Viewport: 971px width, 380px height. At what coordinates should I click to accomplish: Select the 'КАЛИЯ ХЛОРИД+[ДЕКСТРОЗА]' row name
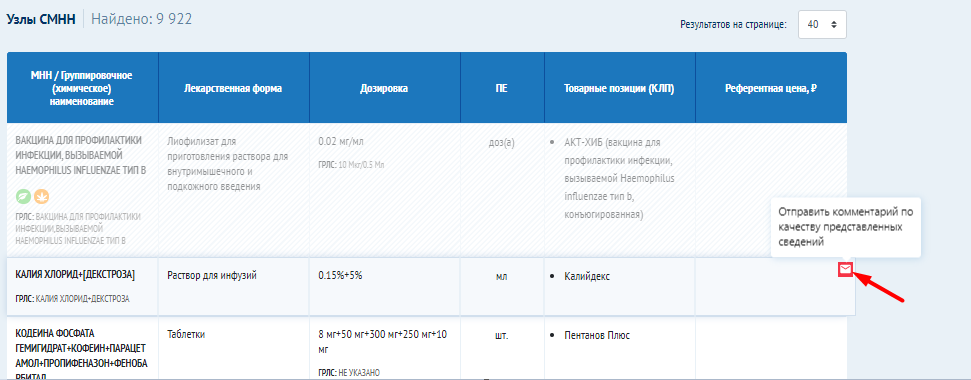pos(75,275)
